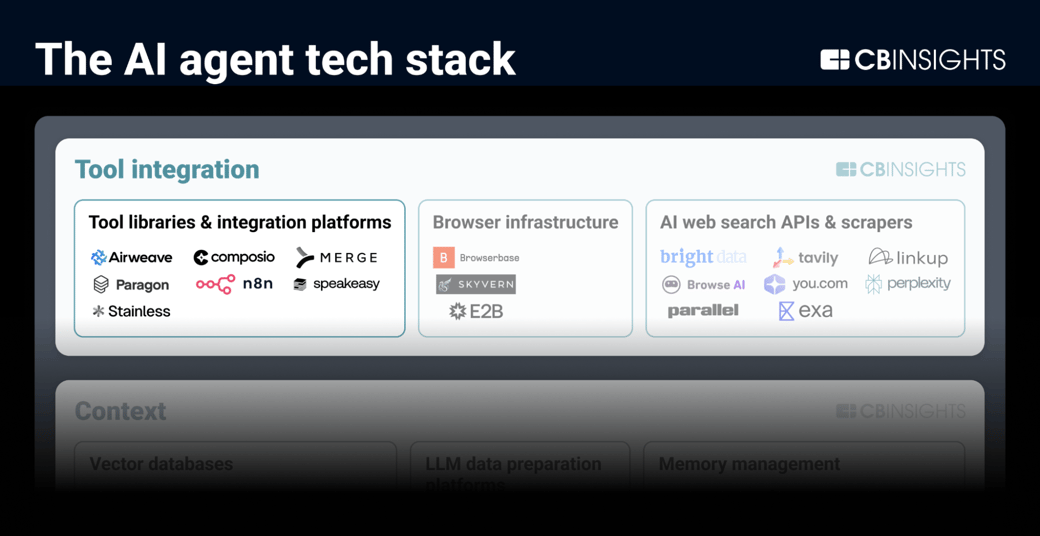Select the Stainless asterisk icon

point(98,311)
